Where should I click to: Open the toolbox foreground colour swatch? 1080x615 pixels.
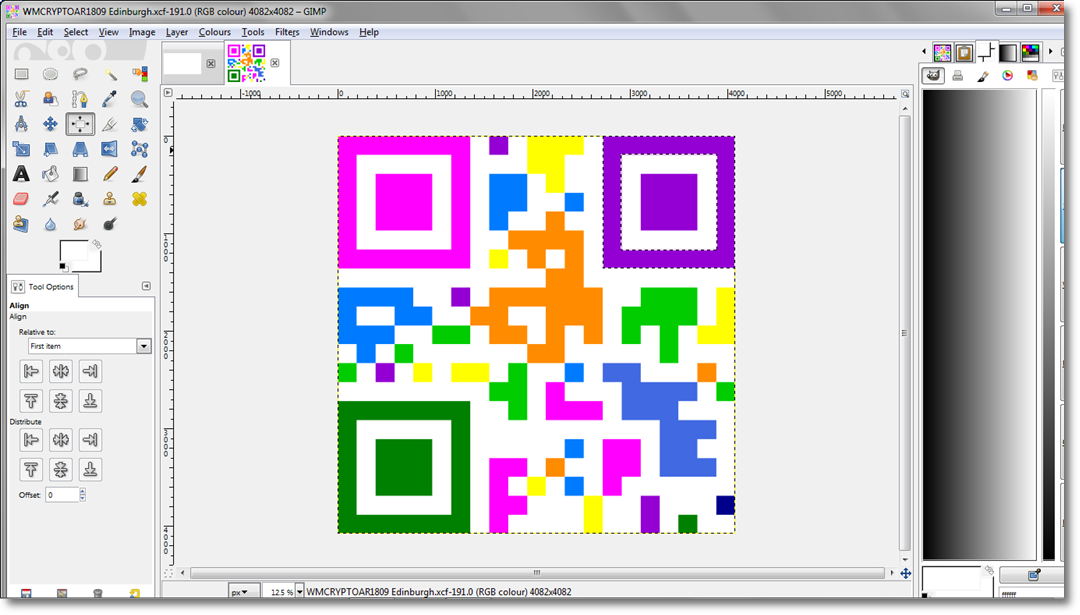tap(73, 251)
